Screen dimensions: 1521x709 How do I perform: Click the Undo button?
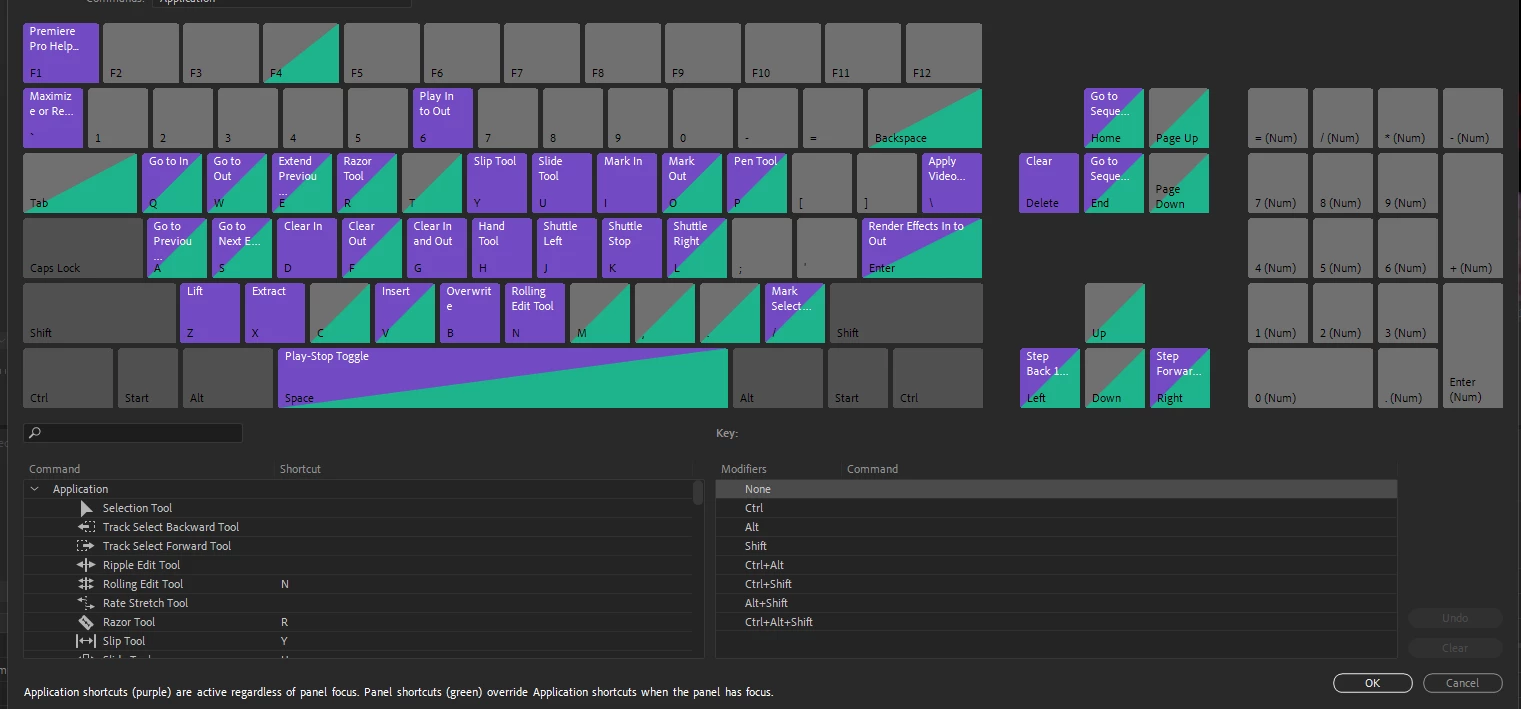pos(1455,618)
